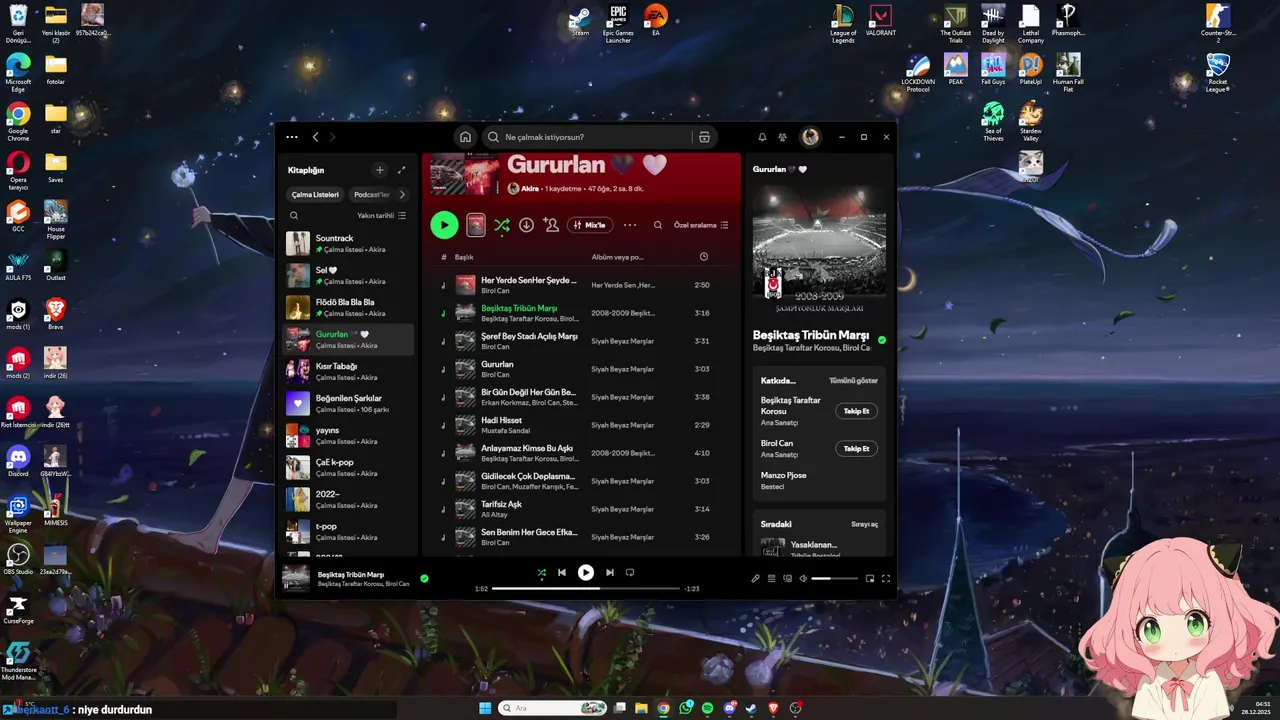Select the track Şeref Bey Stadı Açılış Marşı
Viewport: 1280px width, 720px height.
(582, 341)
